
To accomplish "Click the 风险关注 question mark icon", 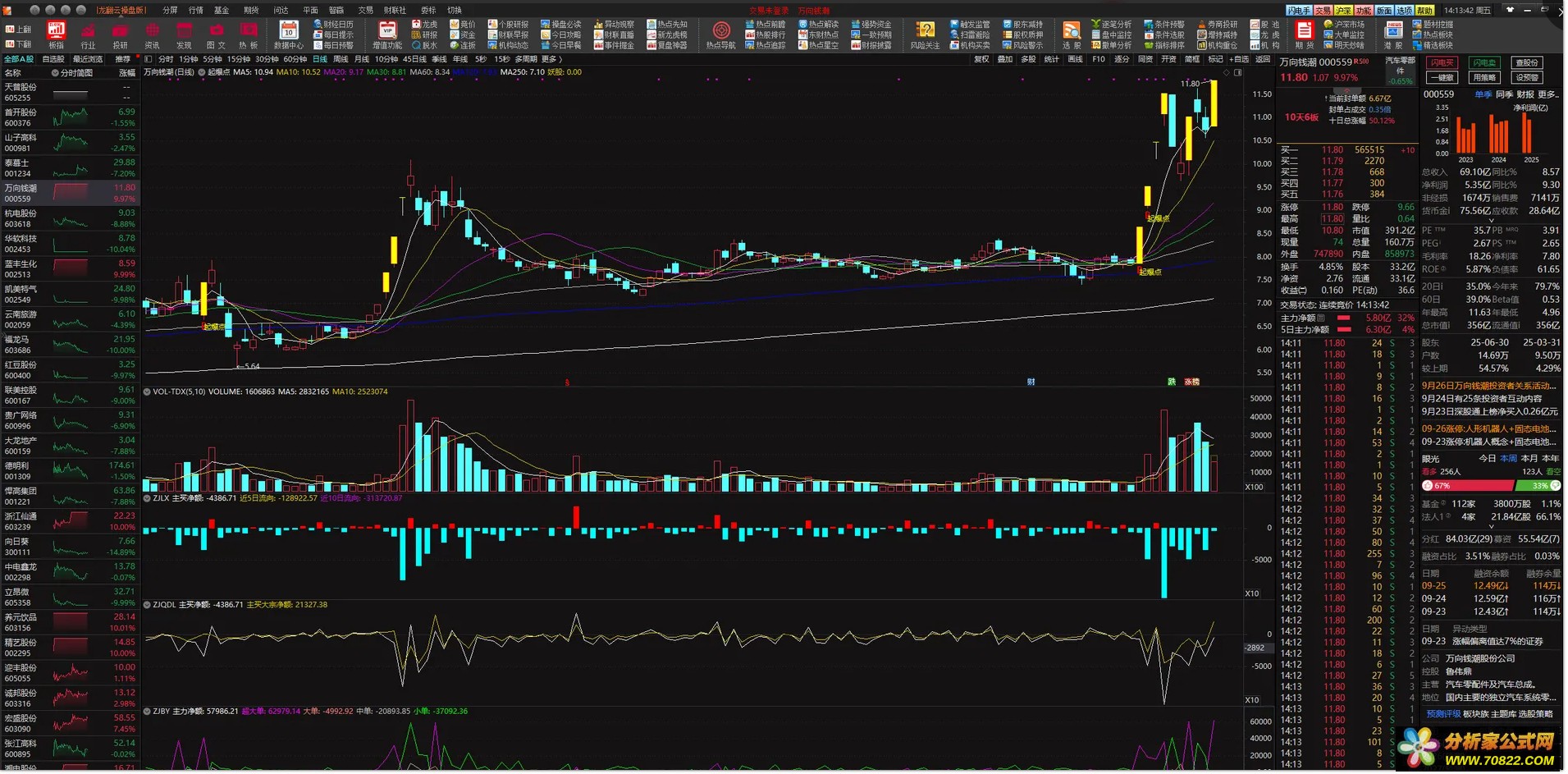I will 925,31.
